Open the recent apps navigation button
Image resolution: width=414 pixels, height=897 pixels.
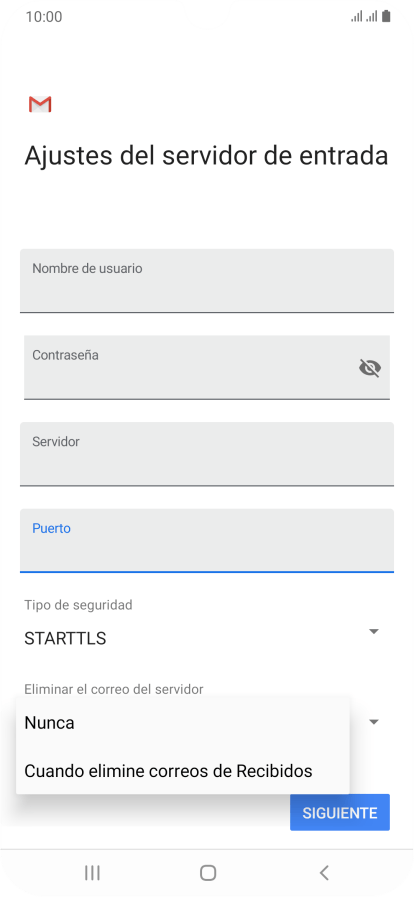coord(92,872)
